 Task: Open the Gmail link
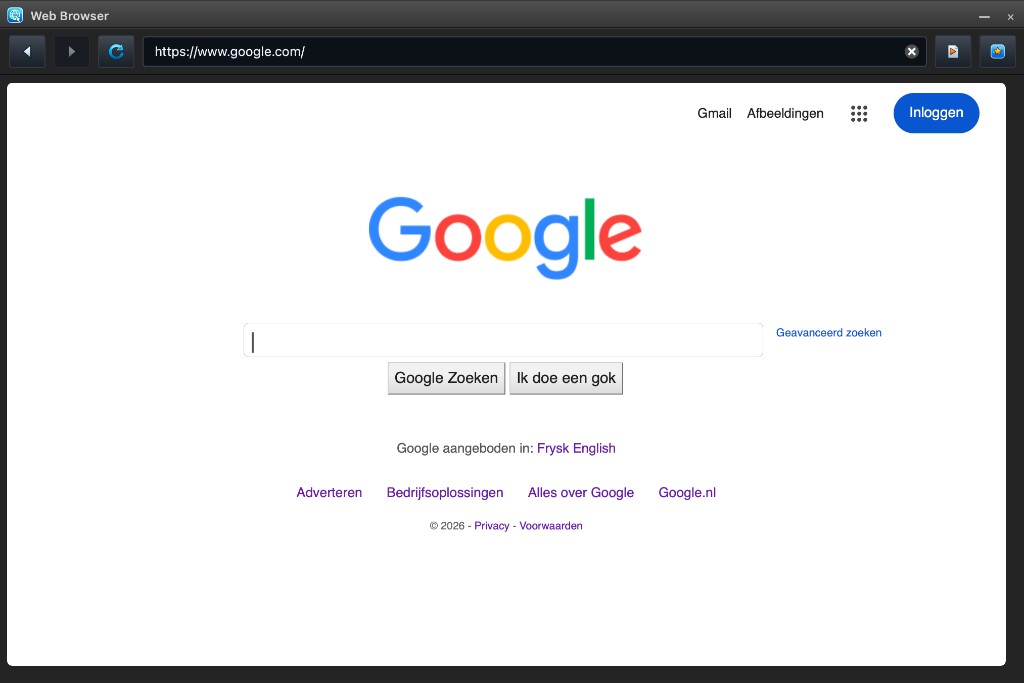pyautogui.click(x=714, y=114)
